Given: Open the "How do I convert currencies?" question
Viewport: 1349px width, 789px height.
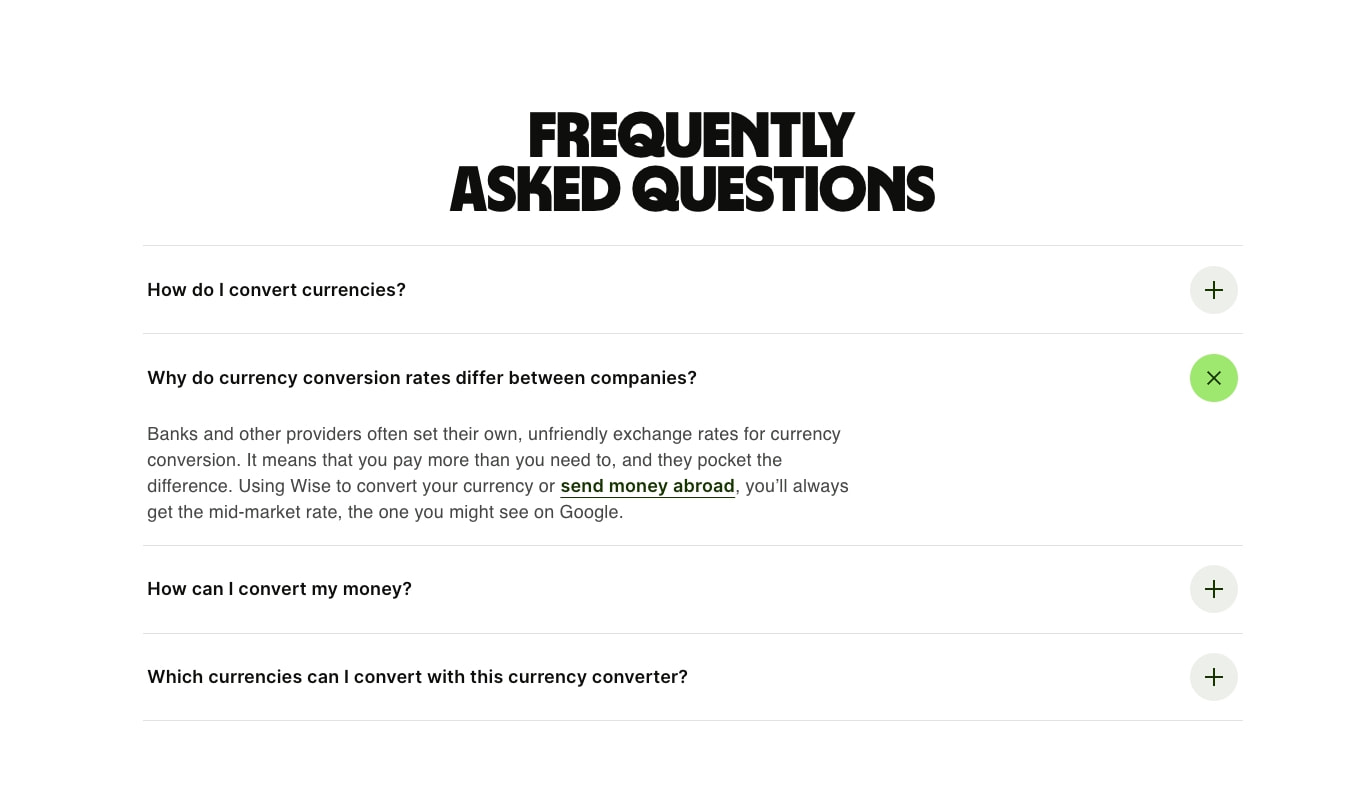Looking at the screenshot, I should coord(692,290).
